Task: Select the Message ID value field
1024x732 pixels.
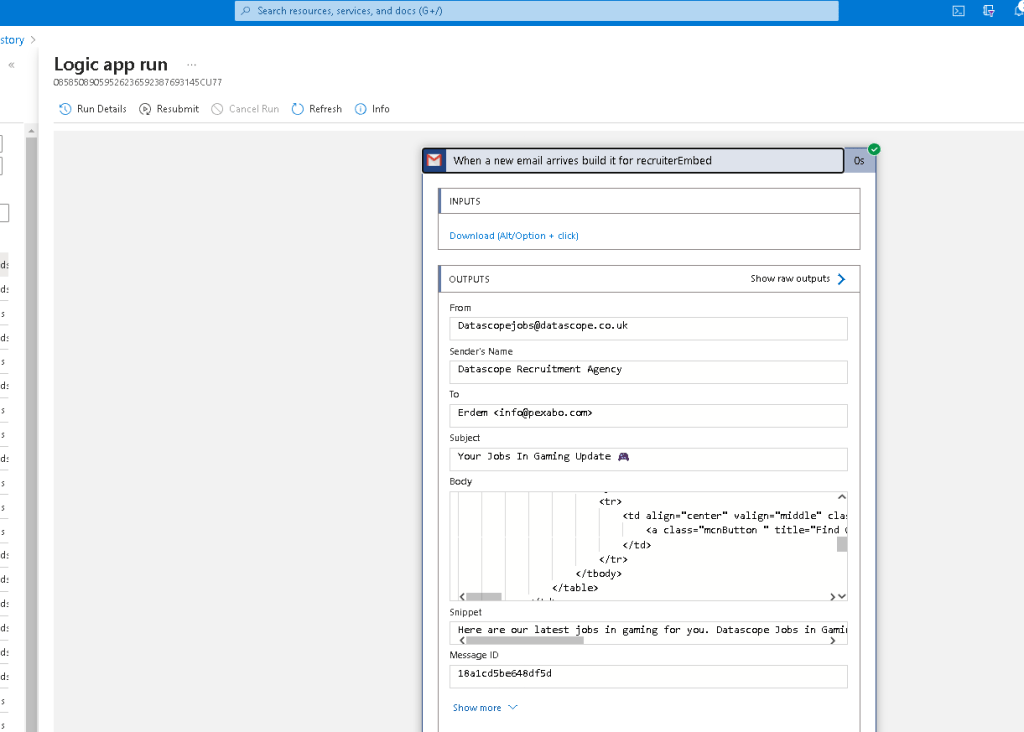Action: [648, 676]
